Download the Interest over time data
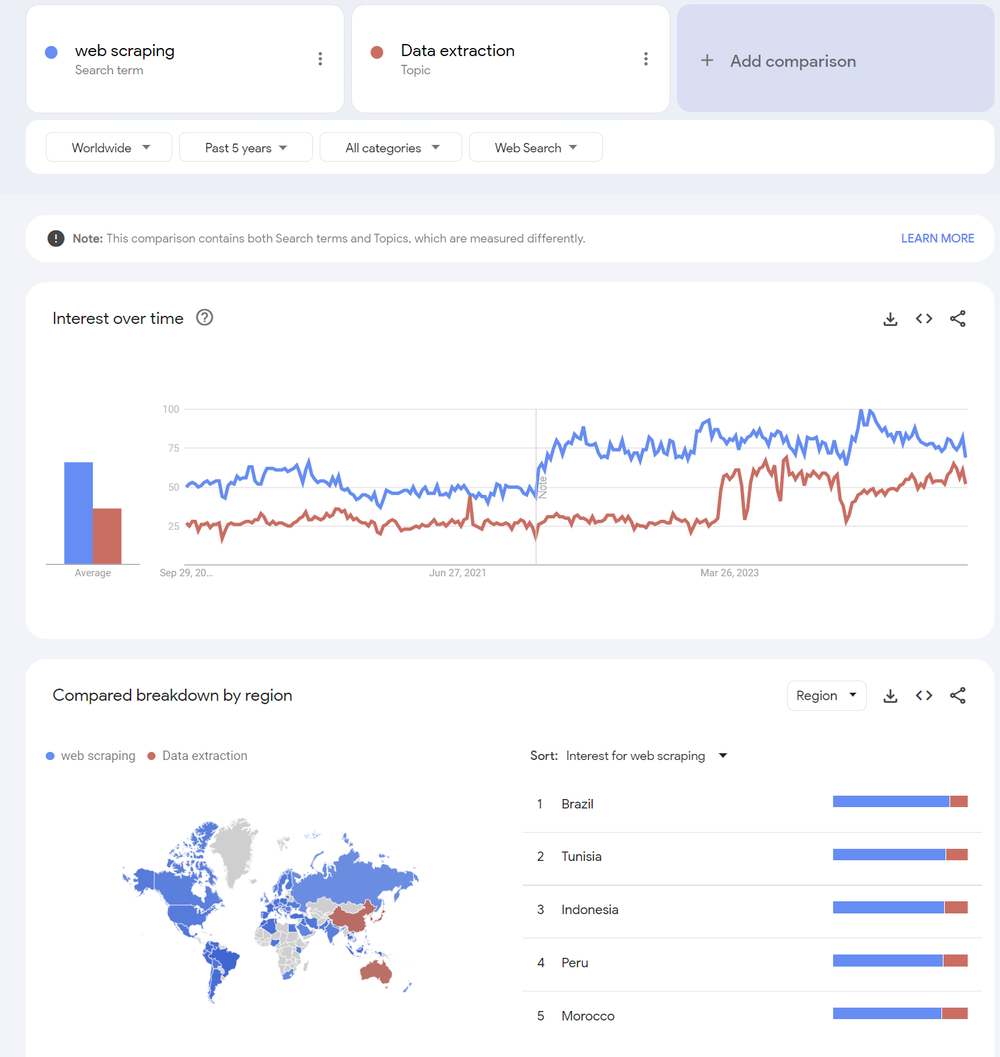1000x1057 pixels. (x=890, y=318)
